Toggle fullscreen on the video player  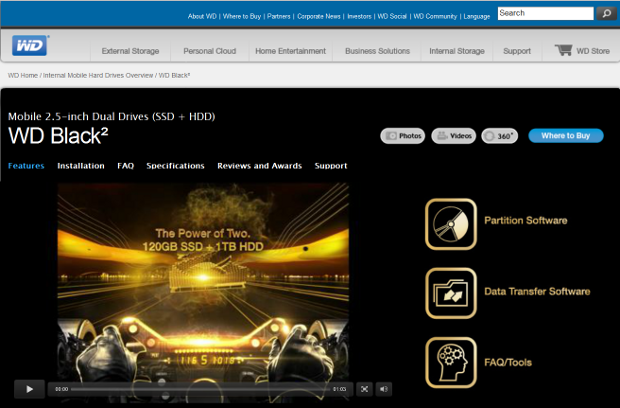[364, 389]
